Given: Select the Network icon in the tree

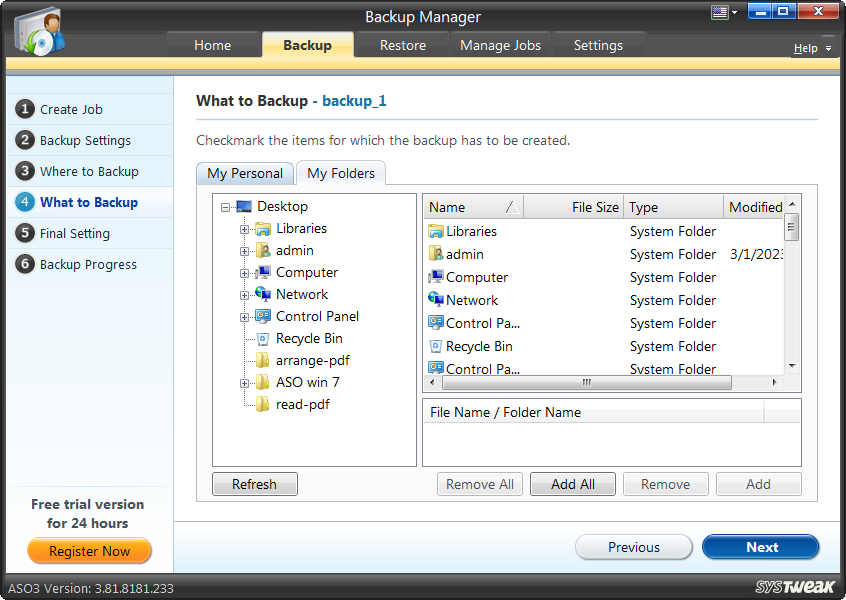Looking at the screenshot, I should (x=265, y=294).
